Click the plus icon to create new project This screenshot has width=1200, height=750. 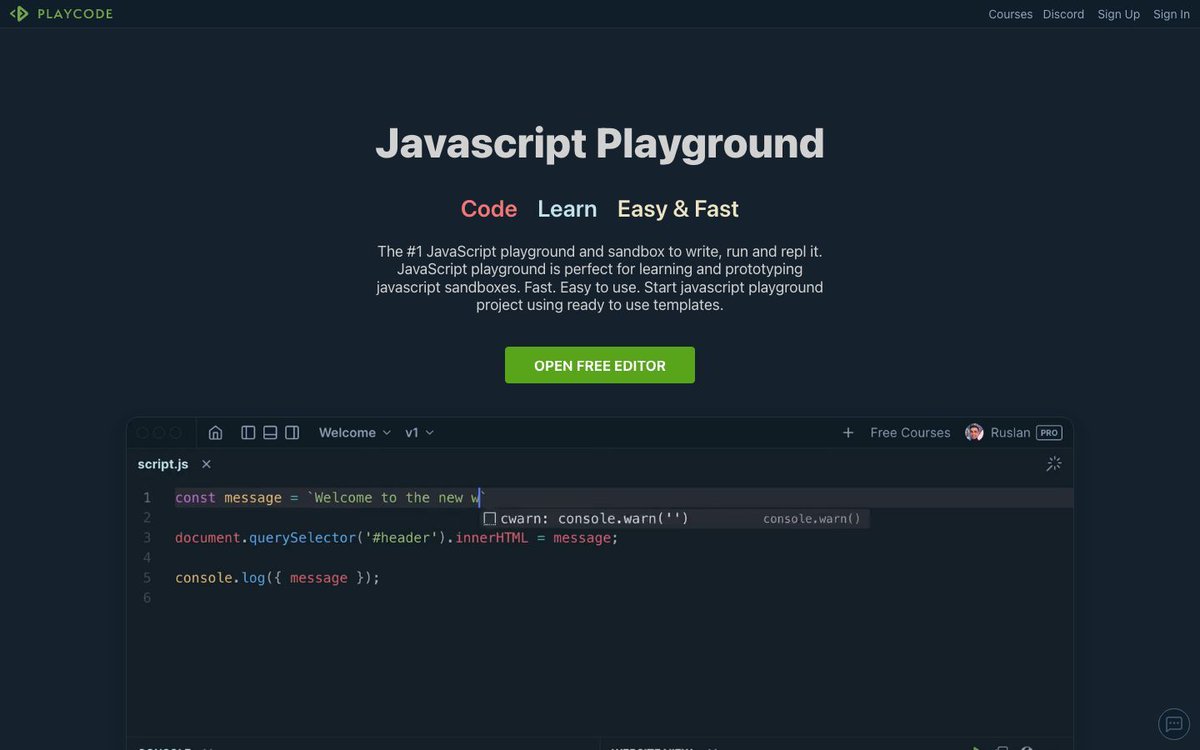click(848, 432)
